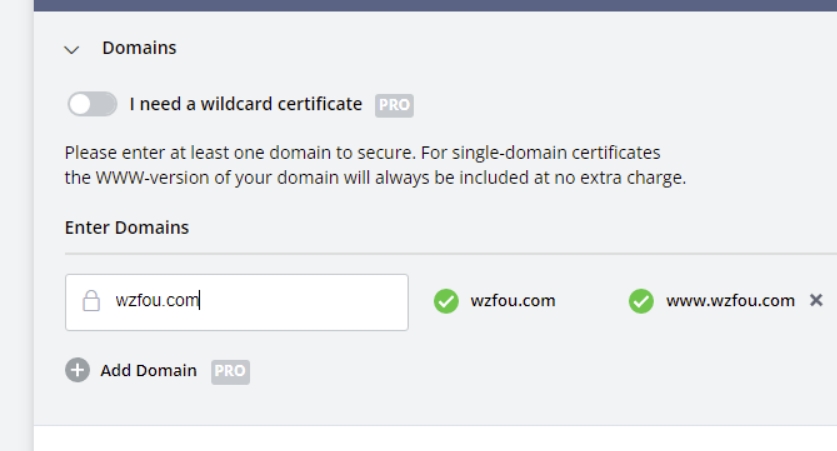This screenshot has height=451, width=837.
Task: Click the Domains section heading
Action: click(139, 48)
